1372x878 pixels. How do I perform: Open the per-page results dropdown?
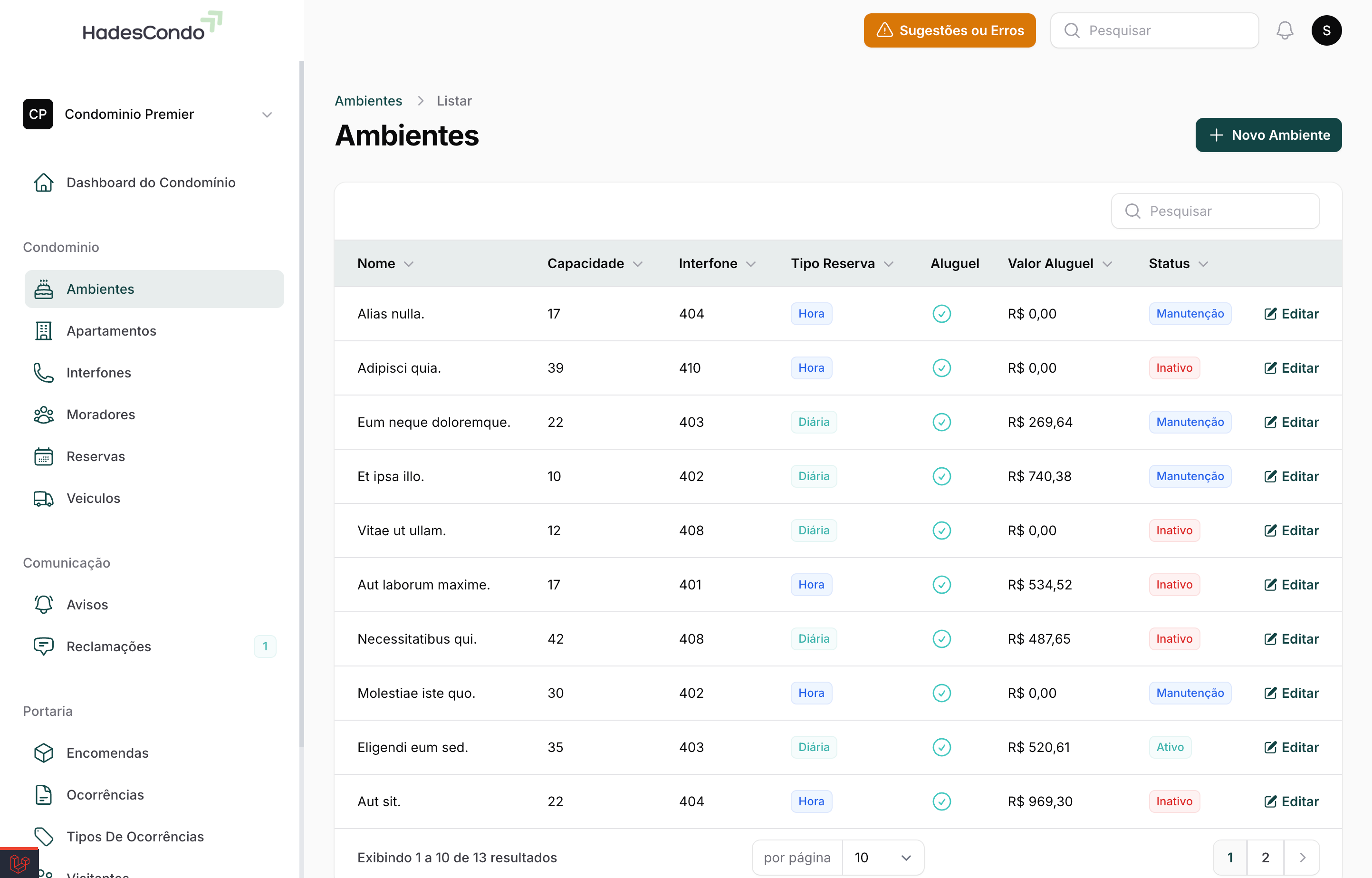click(883, 857)
